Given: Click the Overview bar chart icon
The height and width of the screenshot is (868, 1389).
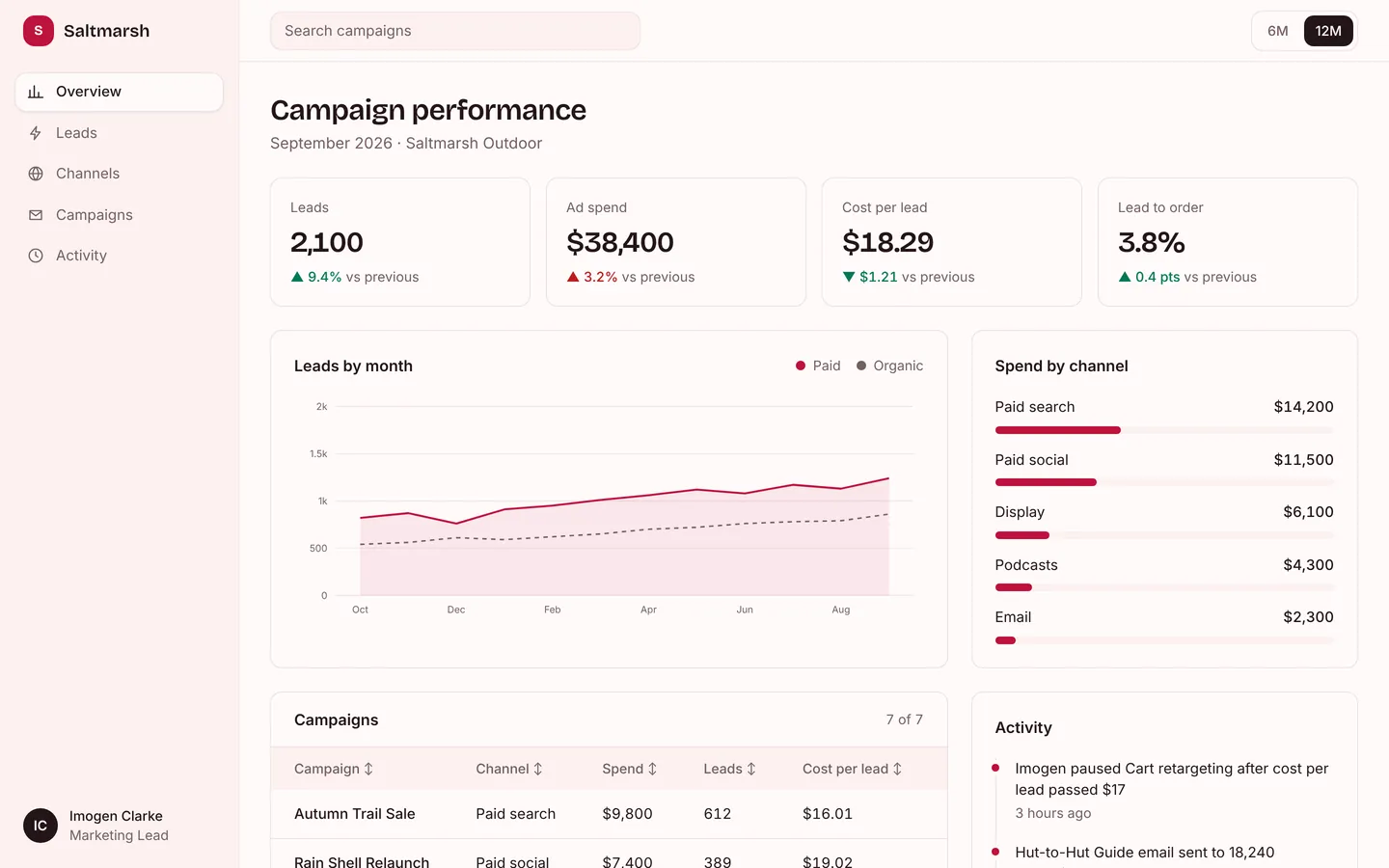Looking at the screenshot, I should (x=36, y=92).
